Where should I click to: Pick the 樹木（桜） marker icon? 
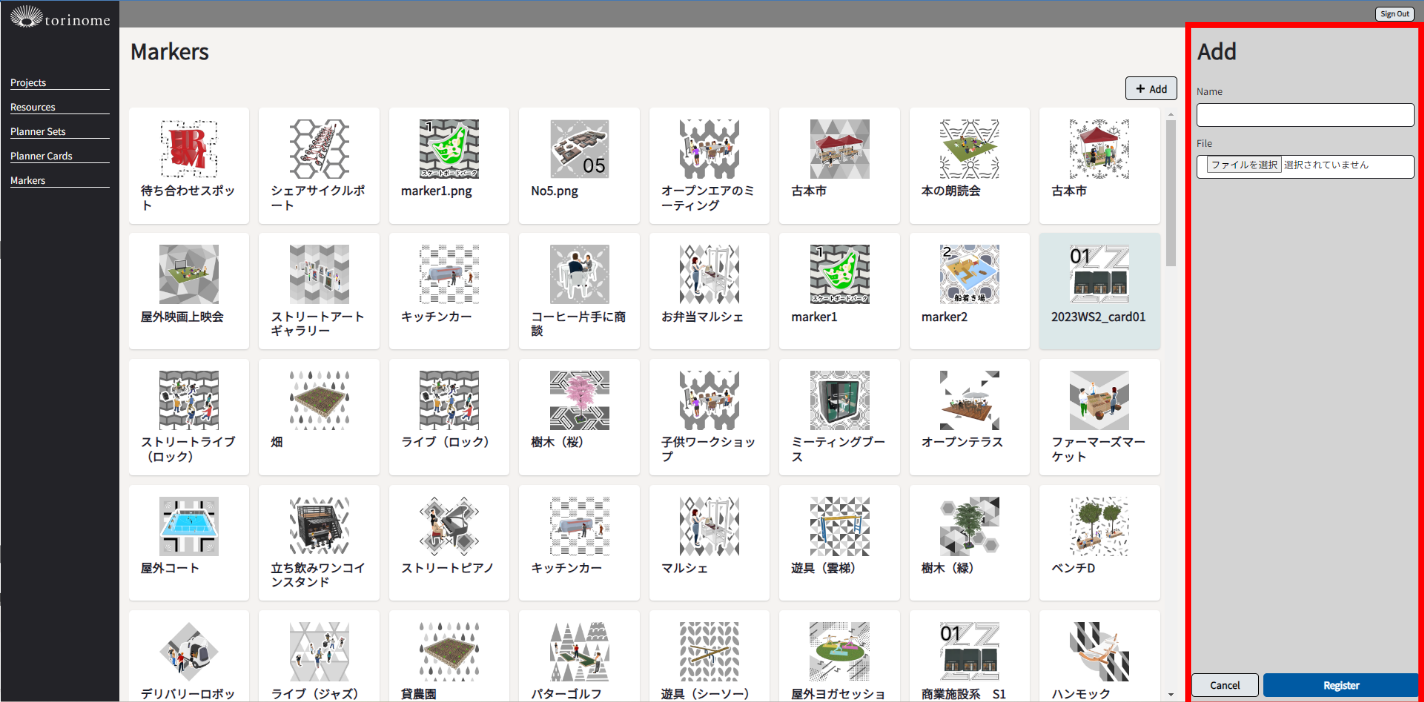tap(579, 400)
